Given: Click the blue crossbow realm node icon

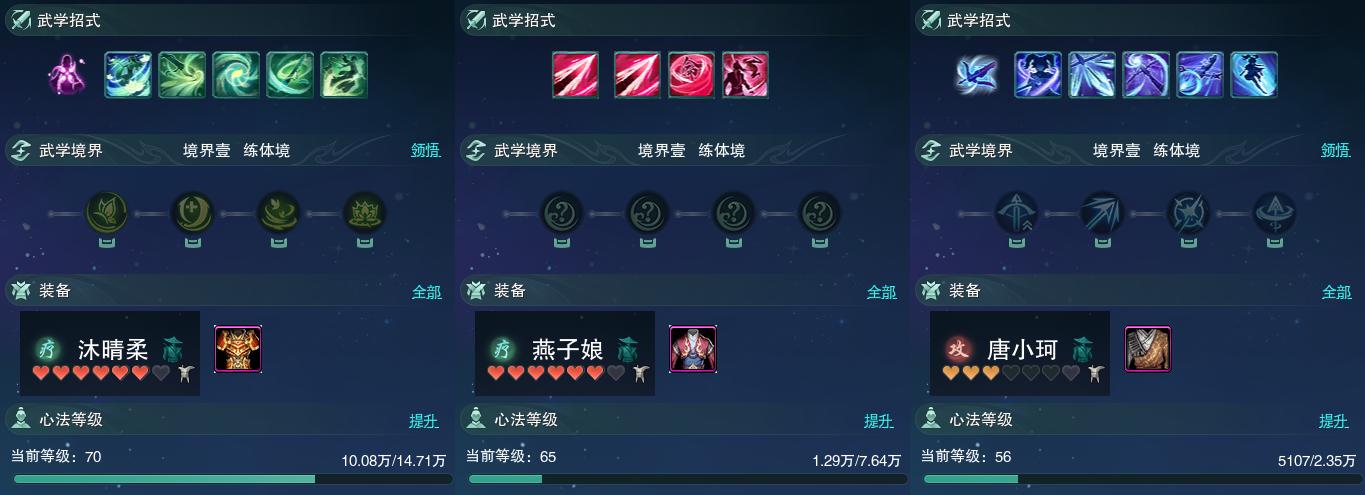Looking at the screenshot, I should (x=1016, y=213).
